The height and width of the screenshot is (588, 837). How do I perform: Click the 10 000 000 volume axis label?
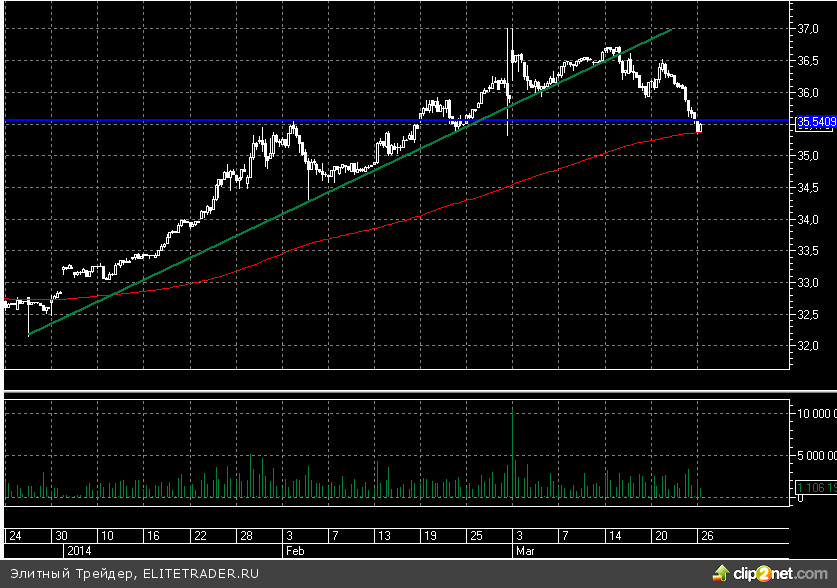click(x=814, y=412)
